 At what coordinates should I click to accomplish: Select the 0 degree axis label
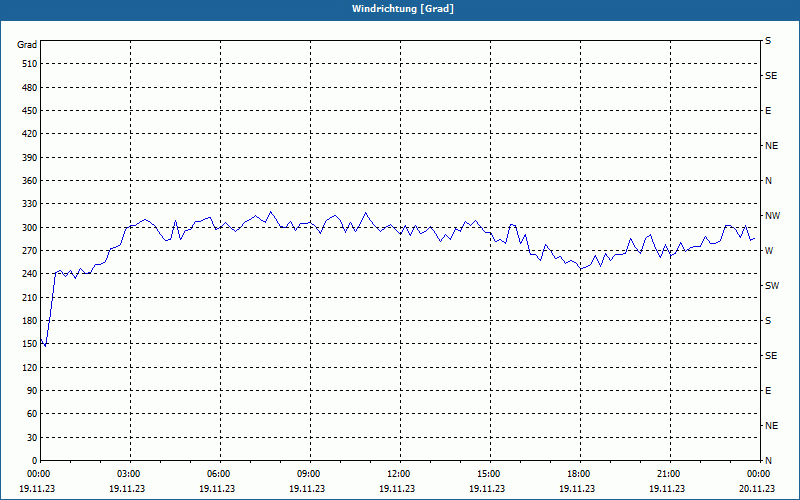pos(34,461)
